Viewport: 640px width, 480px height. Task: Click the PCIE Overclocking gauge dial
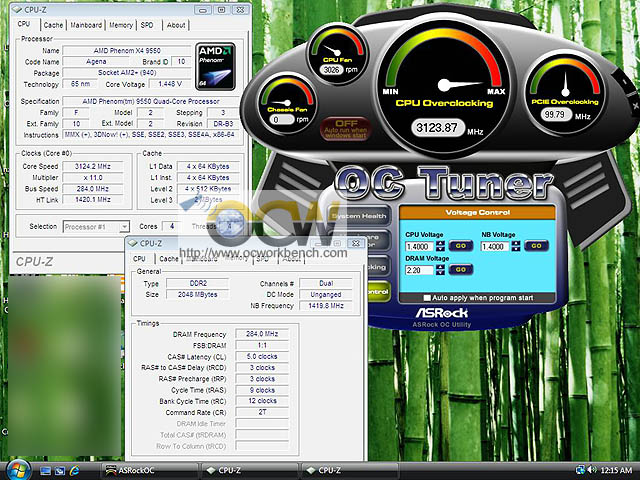point(565,92)
